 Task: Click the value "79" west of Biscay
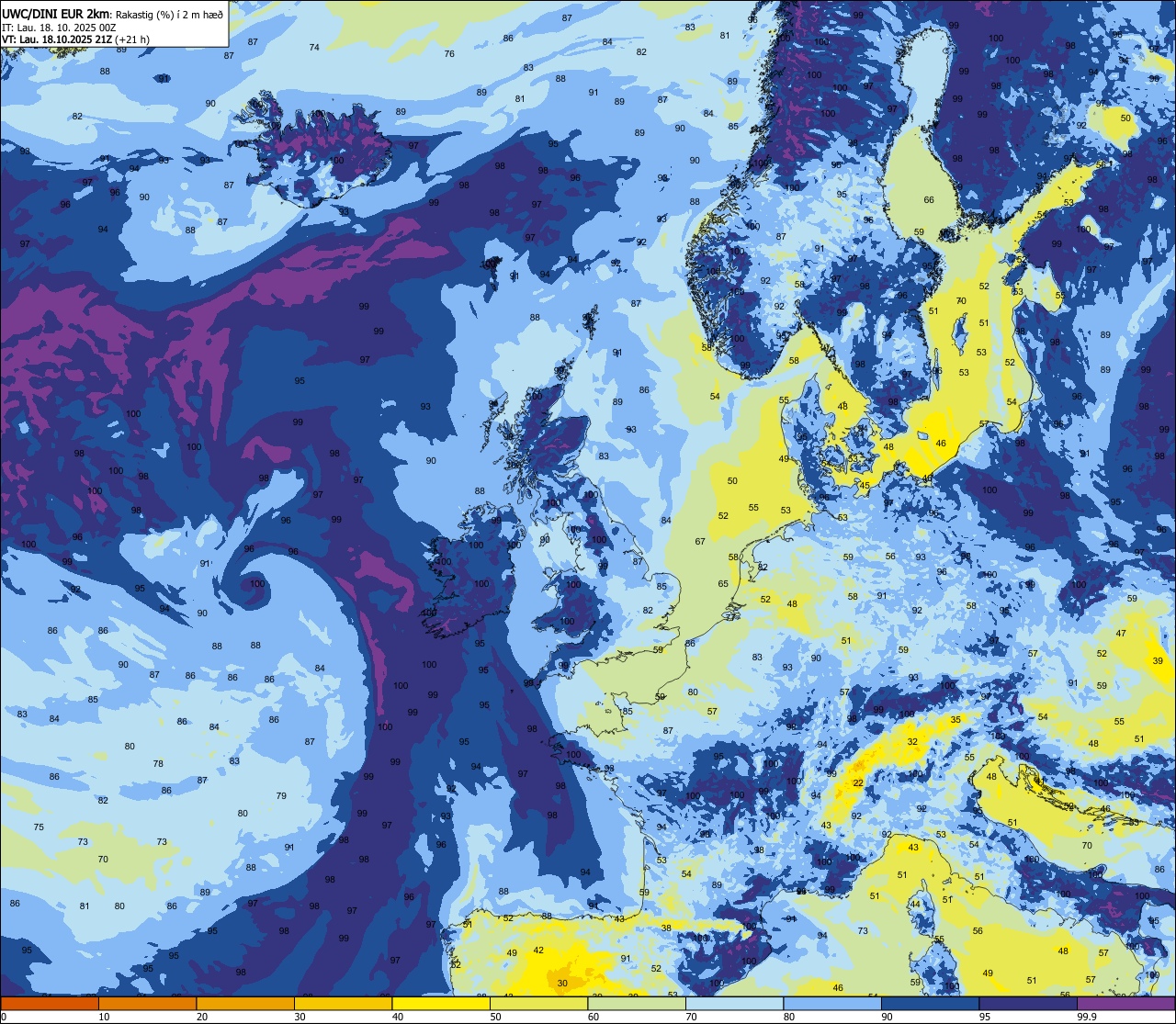281,796
